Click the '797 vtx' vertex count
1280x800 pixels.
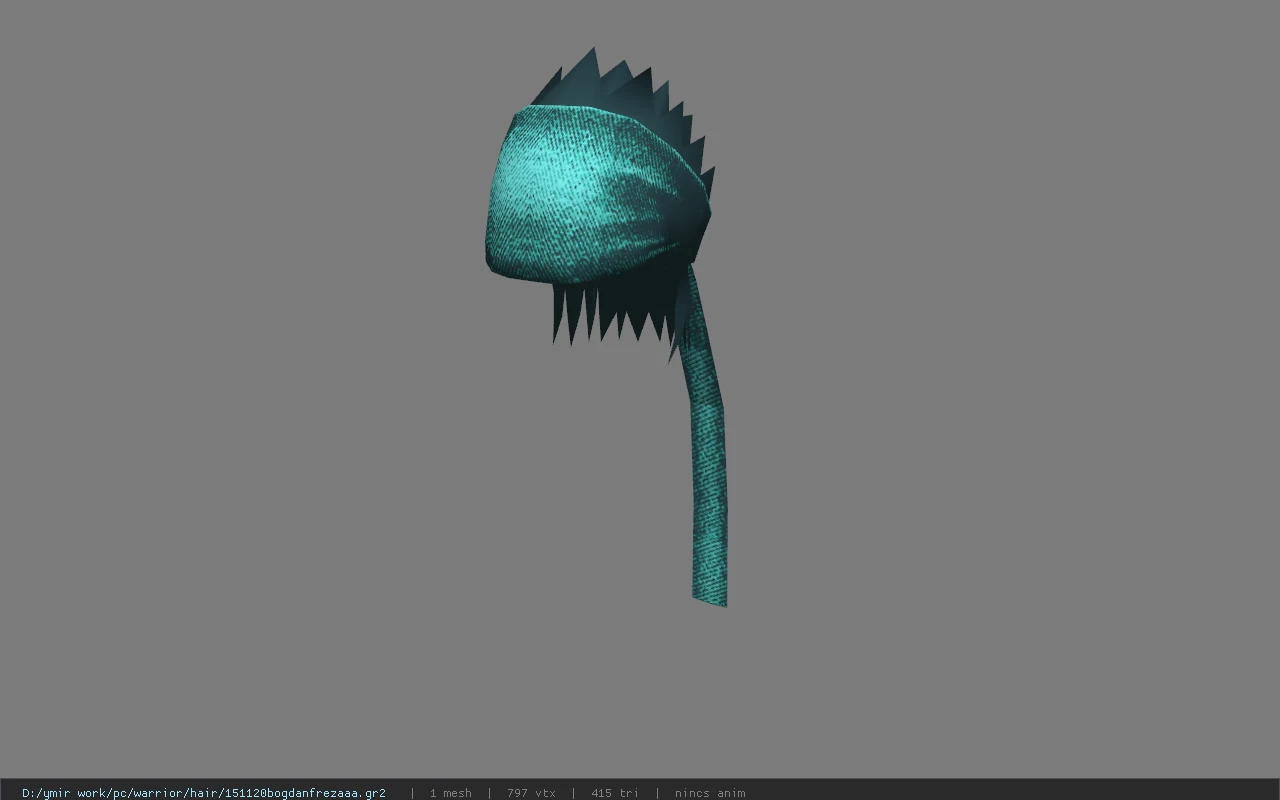tap(531, 793)
